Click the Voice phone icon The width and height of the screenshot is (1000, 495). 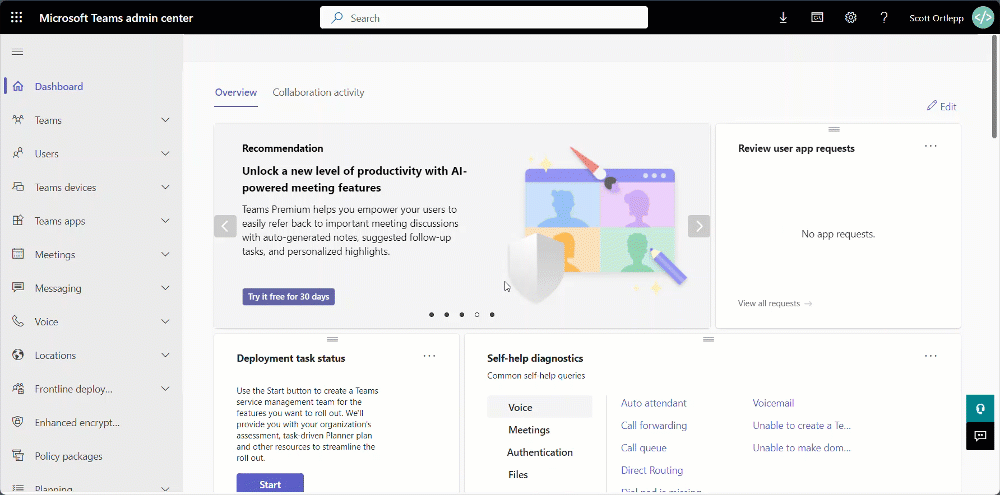18,321
